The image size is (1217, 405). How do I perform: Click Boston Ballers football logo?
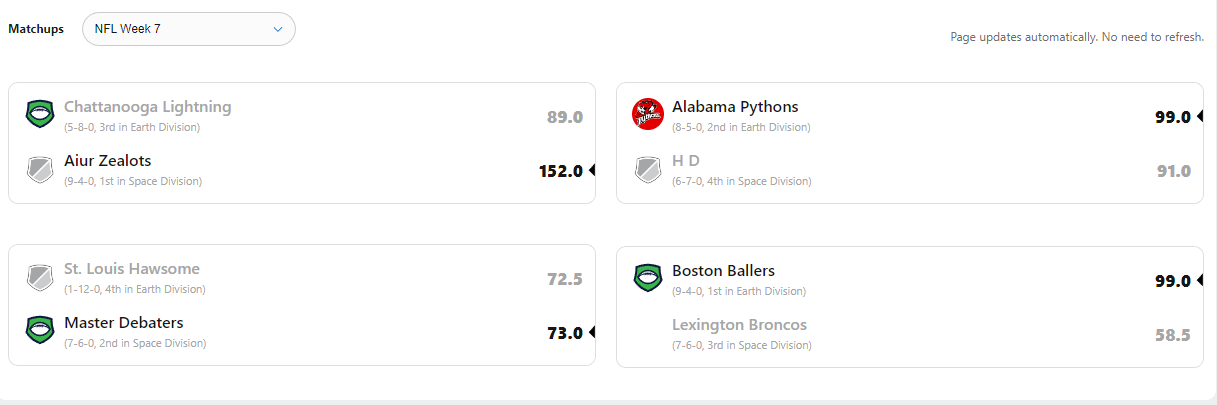coord(648,277)
